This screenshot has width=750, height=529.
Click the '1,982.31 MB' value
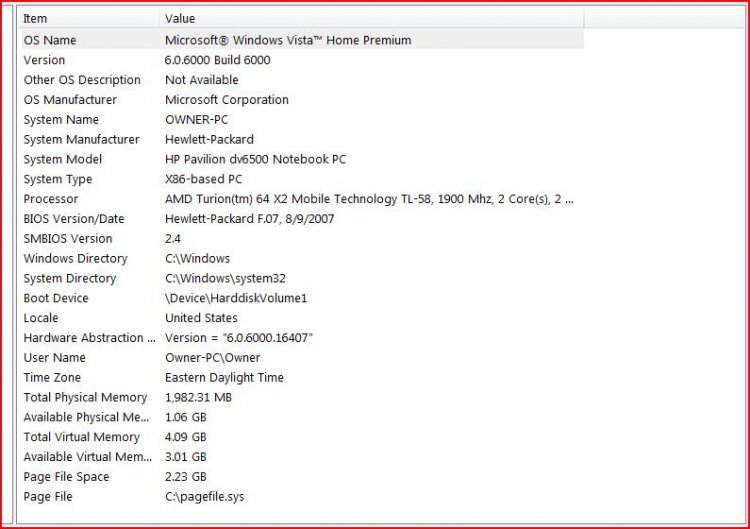(x=199, y=397)
